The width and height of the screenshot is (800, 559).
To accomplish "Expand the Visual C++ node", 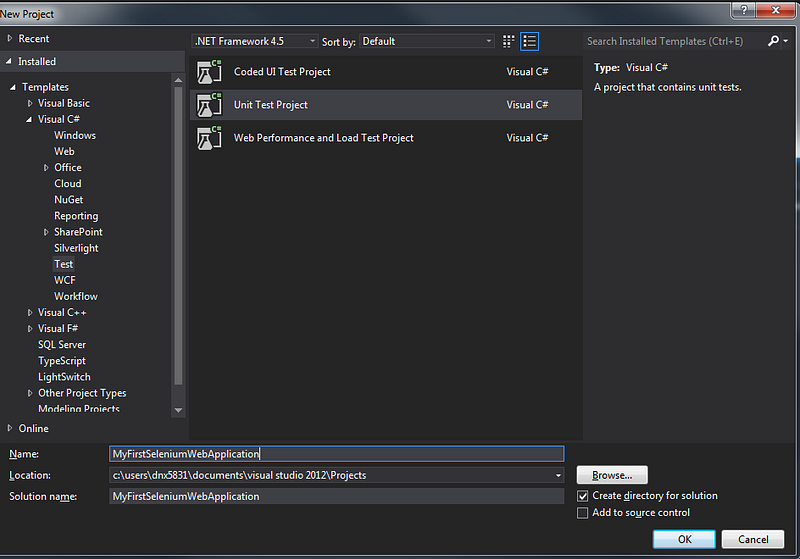I will pyautogui.click(x=30, y=312).
